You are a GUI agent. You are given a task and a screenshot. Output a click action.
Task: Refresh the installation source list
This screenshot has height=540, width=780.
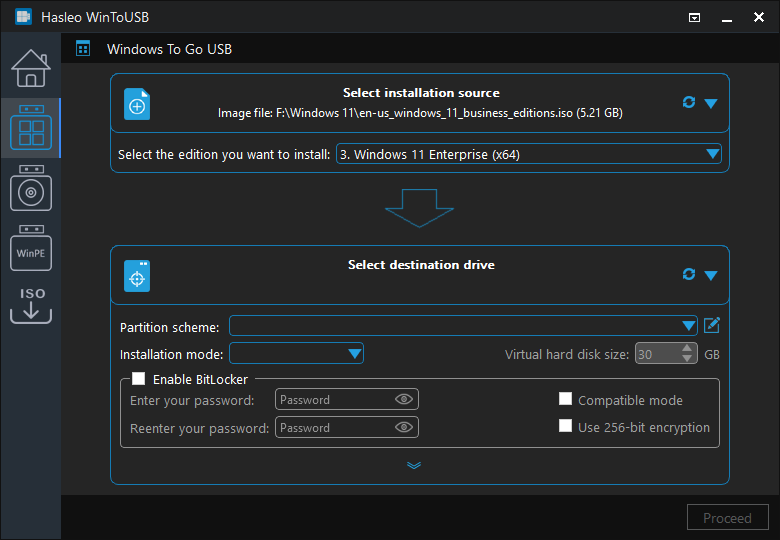coord(688,102)
